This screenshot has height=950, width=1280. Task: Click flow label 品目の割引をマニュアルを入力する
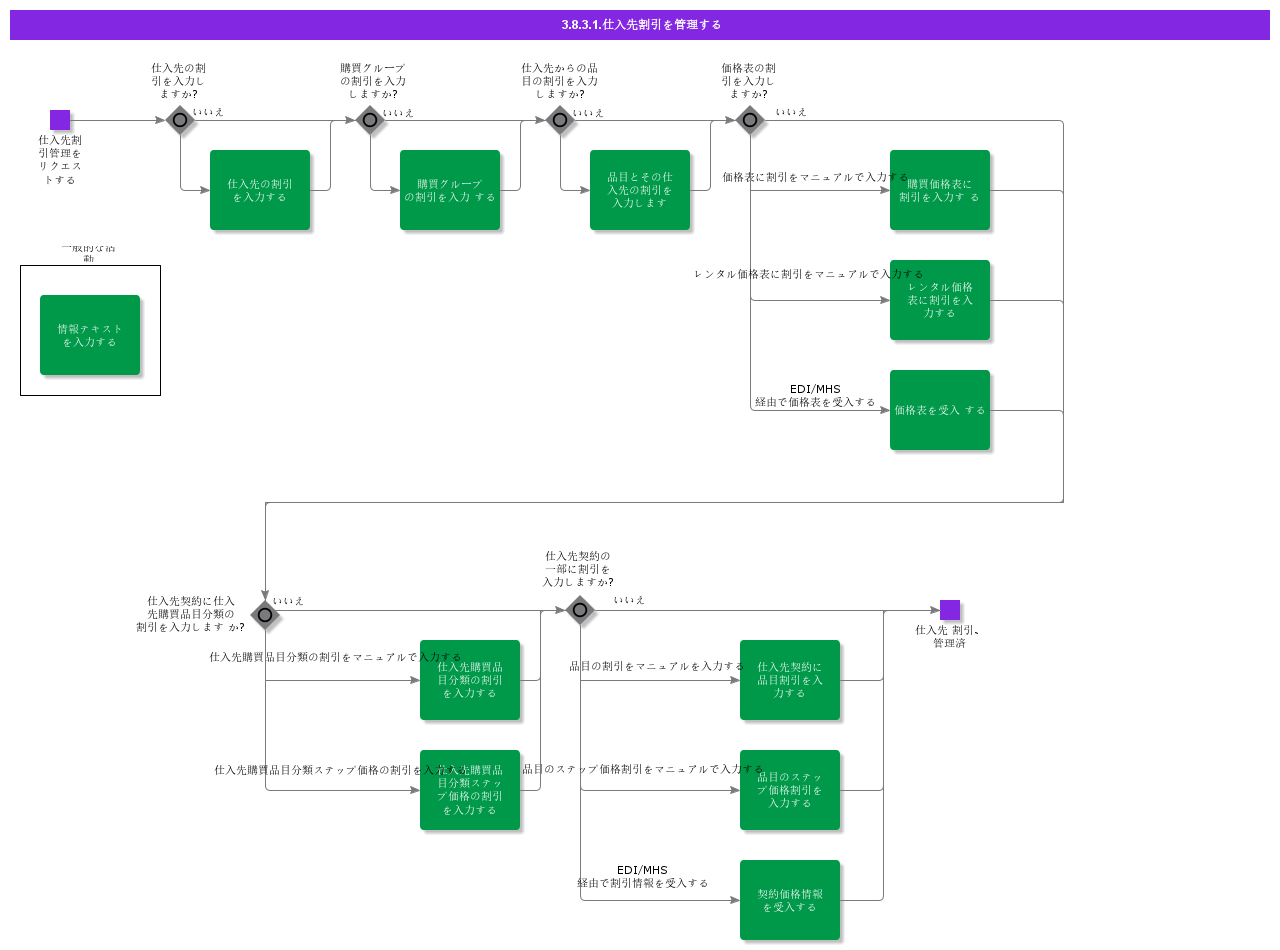coord(657,666)
